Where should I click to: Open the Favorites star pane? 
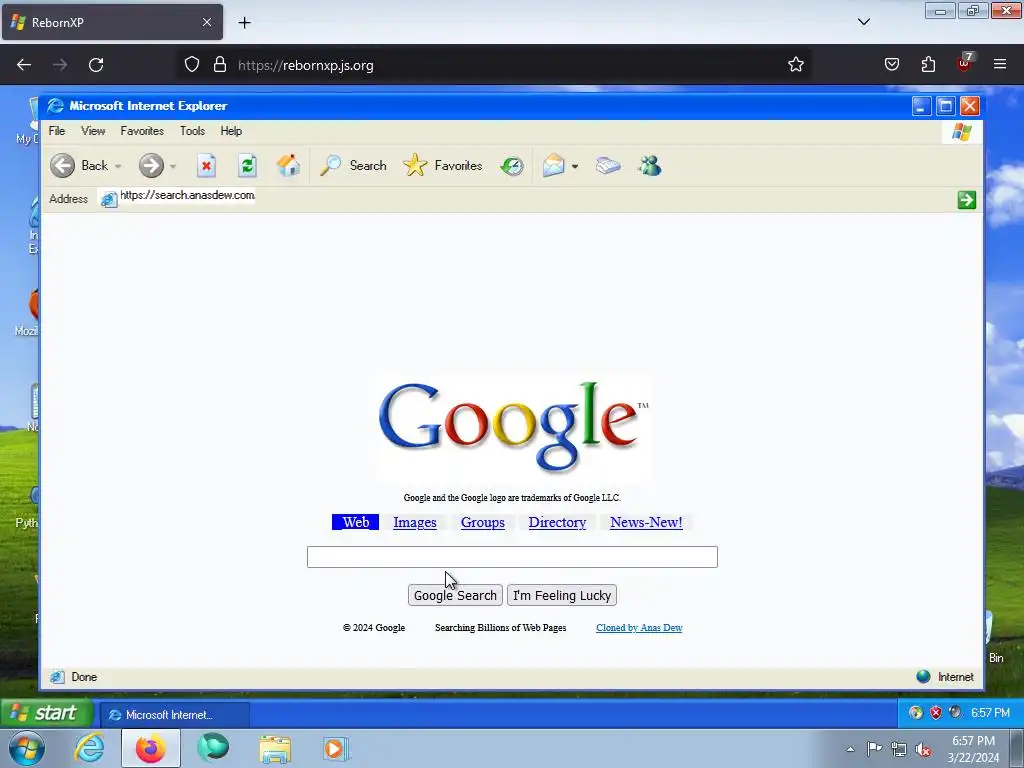(x=443, y=166)
